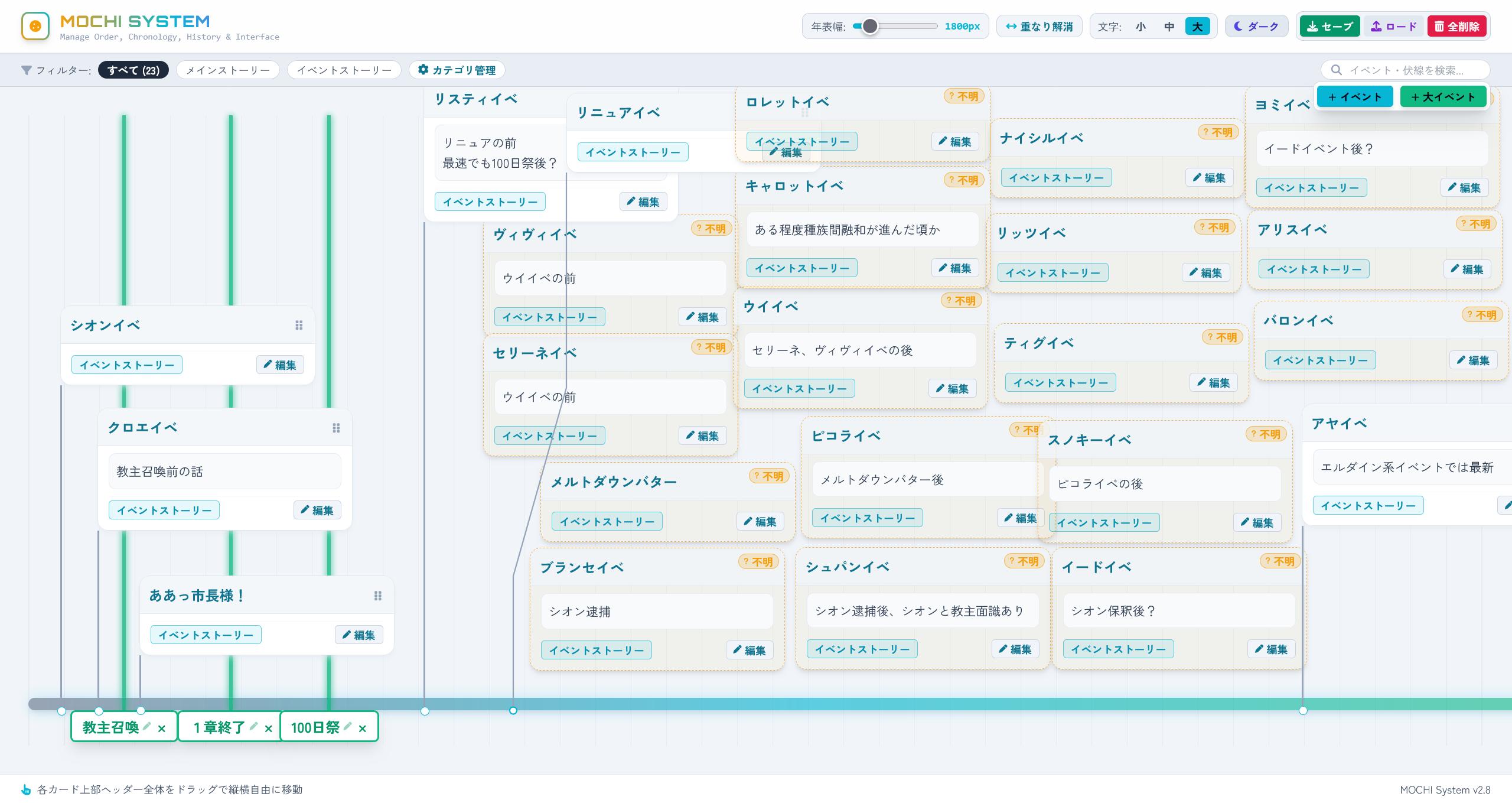This screenshot has height=803, width=1512.
Task: Select イベントストーリー filter chip in filter bar
Action: 344,70
